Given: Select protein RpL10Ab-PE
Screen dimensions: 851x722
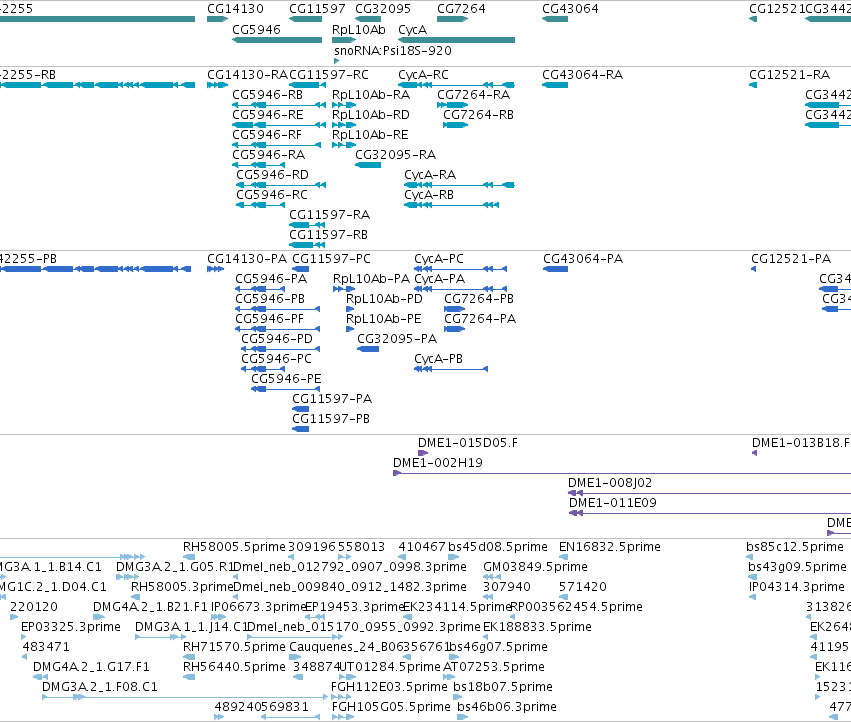Looking at the screenshot, I should coord(383,319).
